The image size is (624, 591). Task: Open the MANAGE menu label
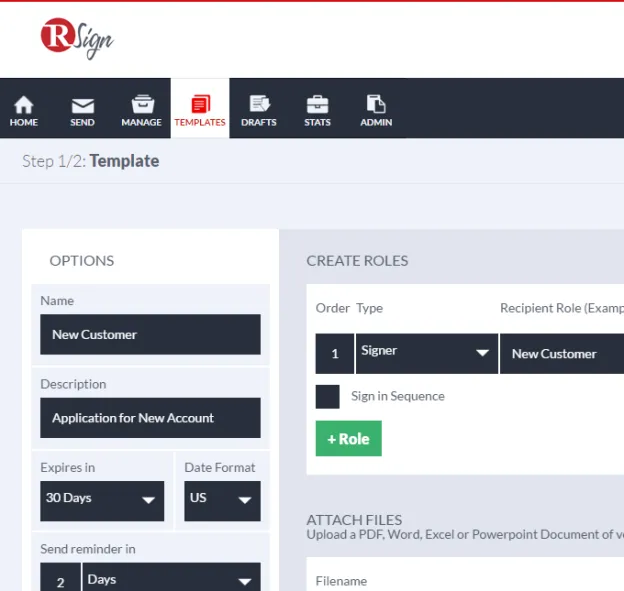(x=142, y=123)
